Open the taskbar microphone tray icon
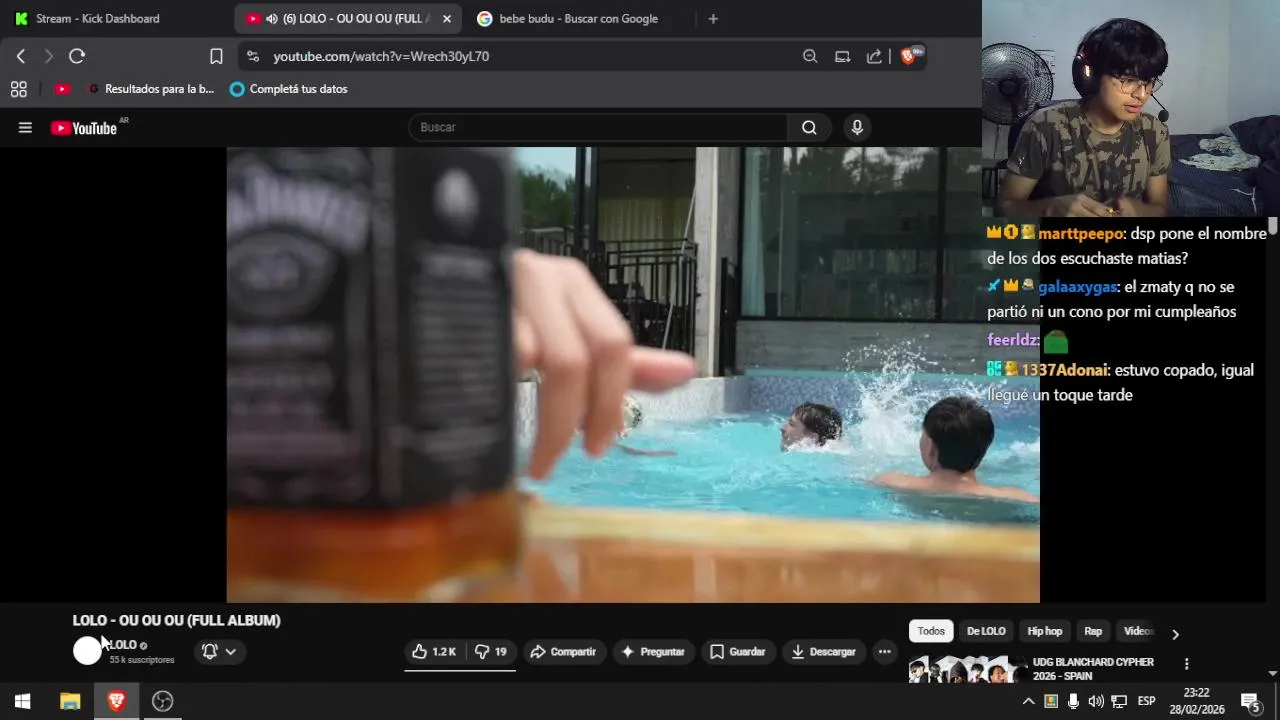The width and height of the screenshot is (1280, 720). [1073, 701]
